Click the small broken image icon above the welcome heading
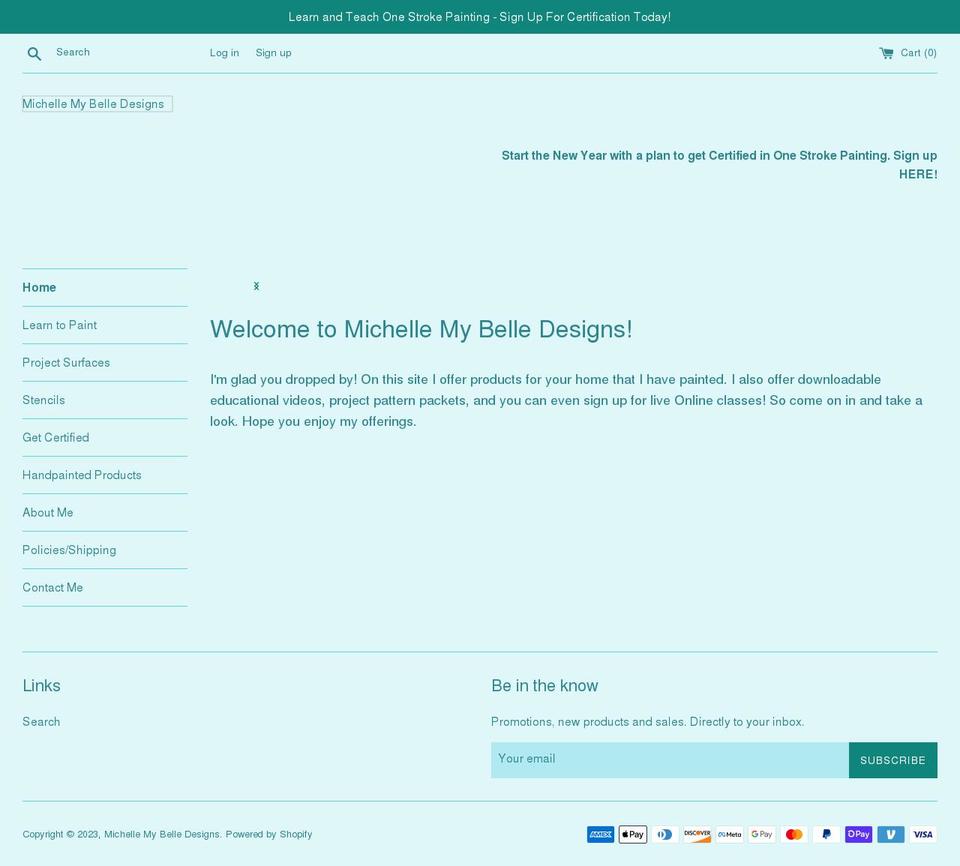 click(x=257, y=286)
